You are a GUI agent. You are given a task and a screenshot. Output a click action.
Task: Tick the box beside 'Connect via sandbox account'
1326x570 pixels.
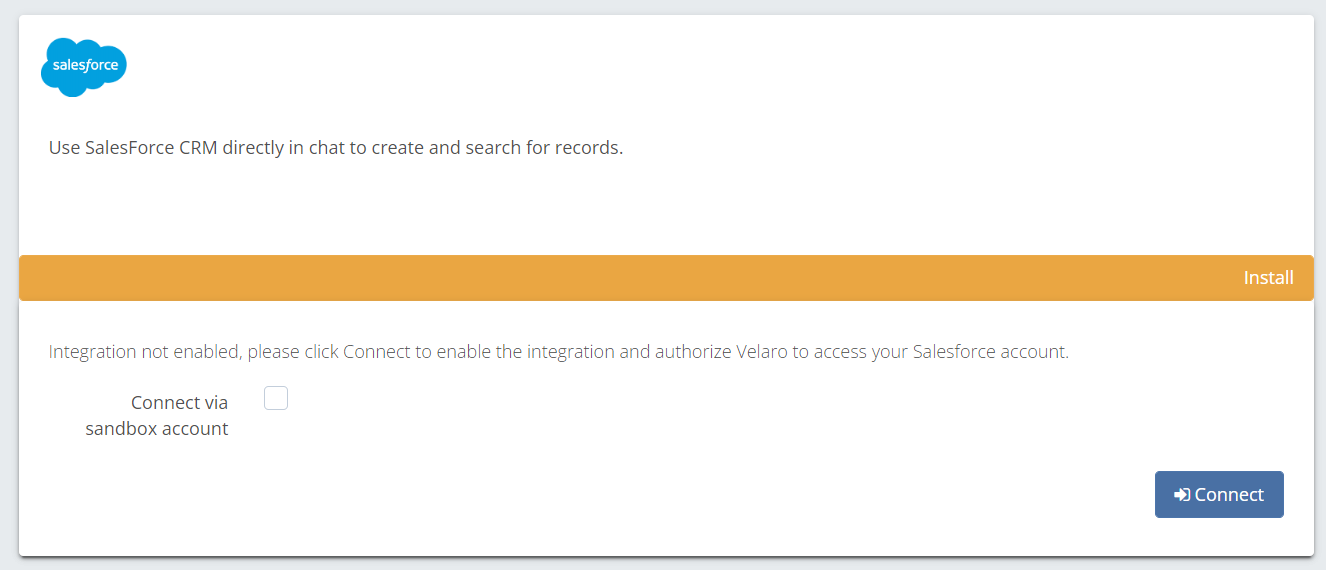(x=276, y=399)
